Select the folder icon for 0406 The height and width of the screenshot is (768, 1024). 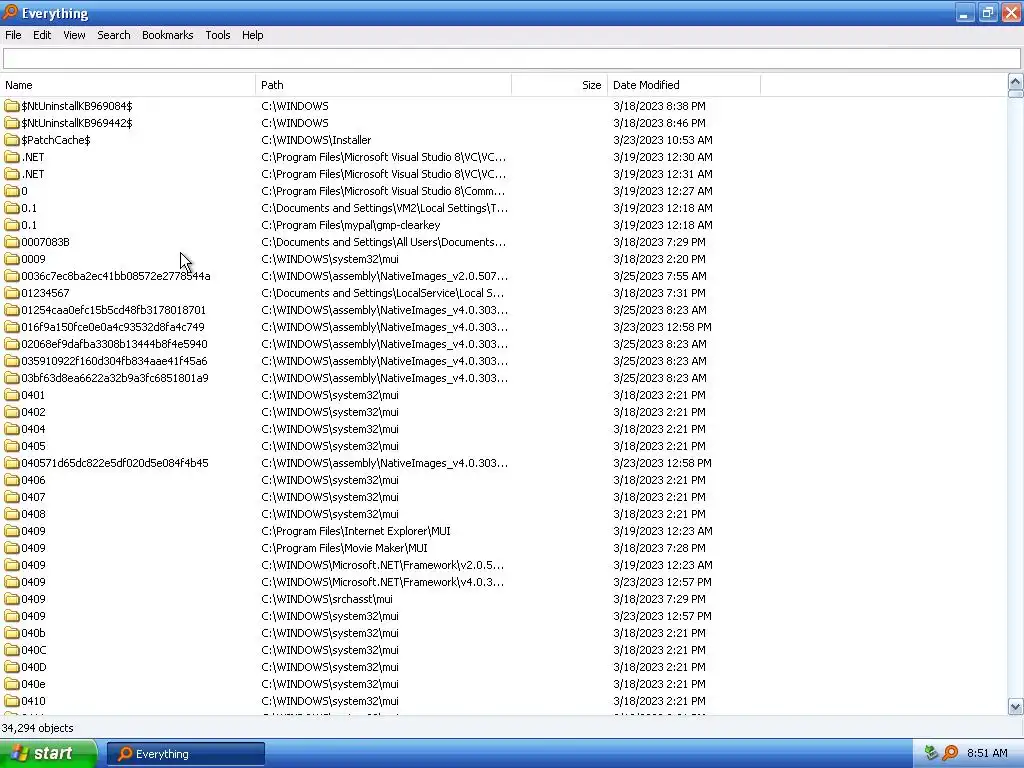(x=12, y=479)
